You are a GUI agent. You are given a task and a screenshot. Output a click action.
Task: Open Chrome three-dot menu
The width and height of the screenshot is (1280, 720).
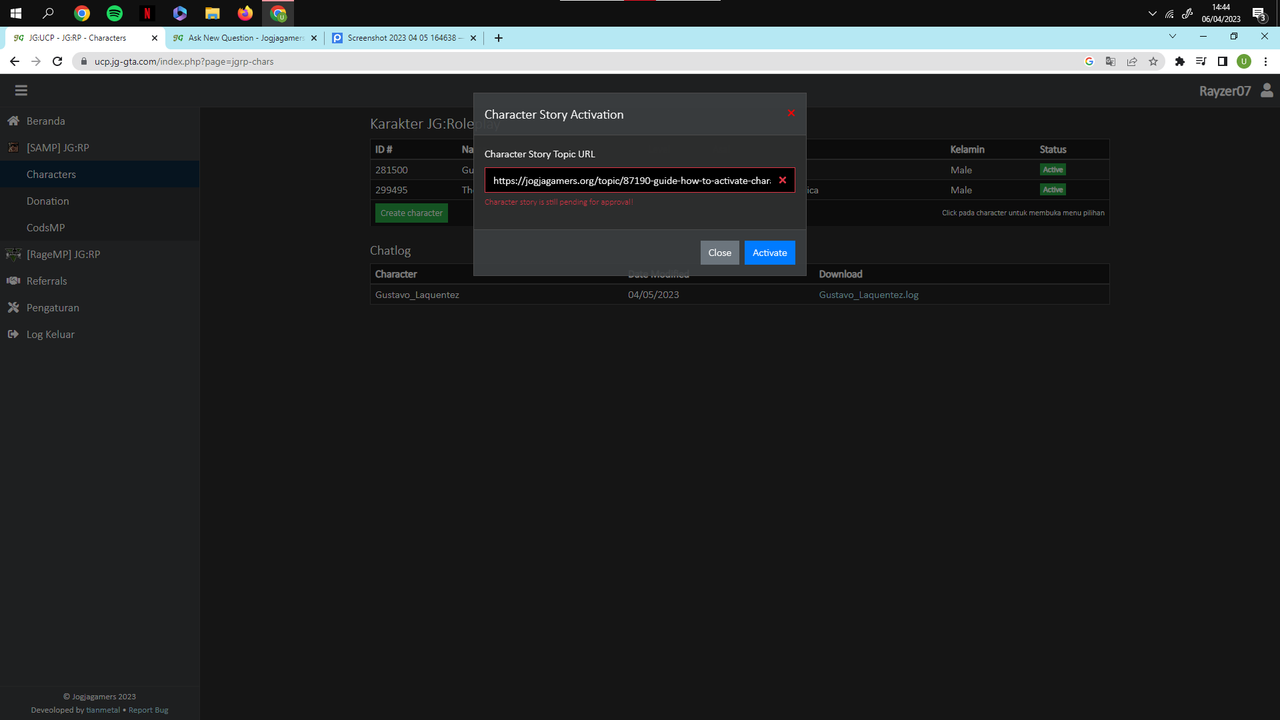click(x=1265, y=61)
